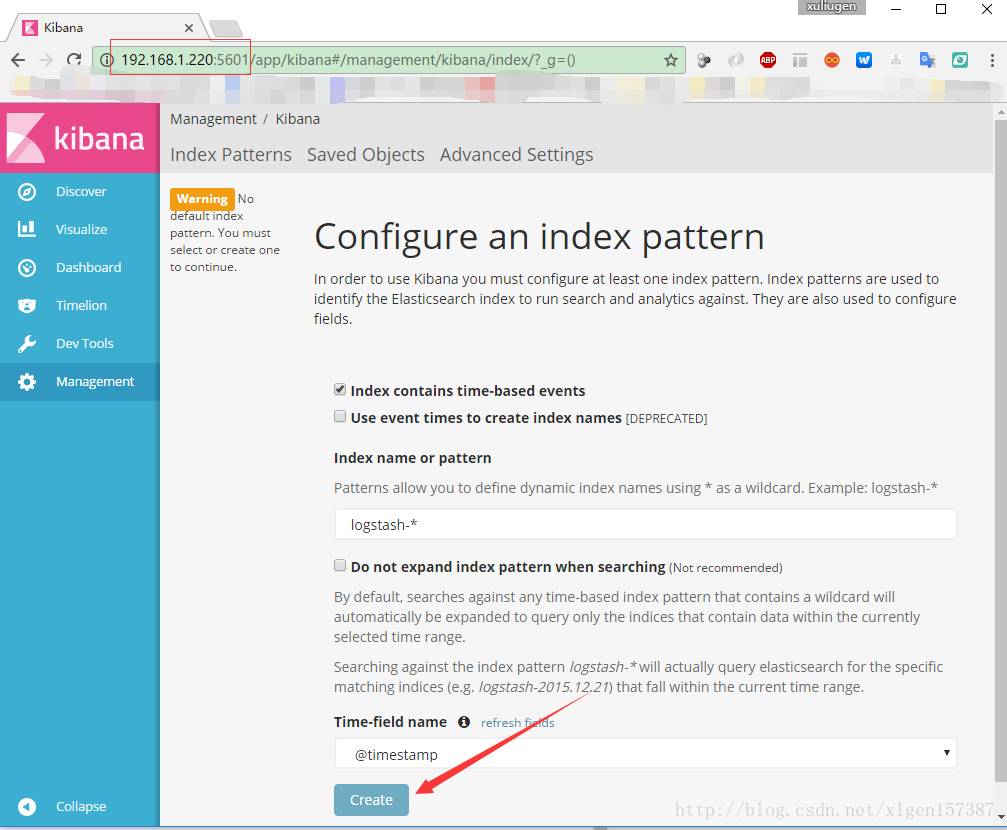Click the refresh fields link
The image size is (1007, 830).
(x=518, y=723)
